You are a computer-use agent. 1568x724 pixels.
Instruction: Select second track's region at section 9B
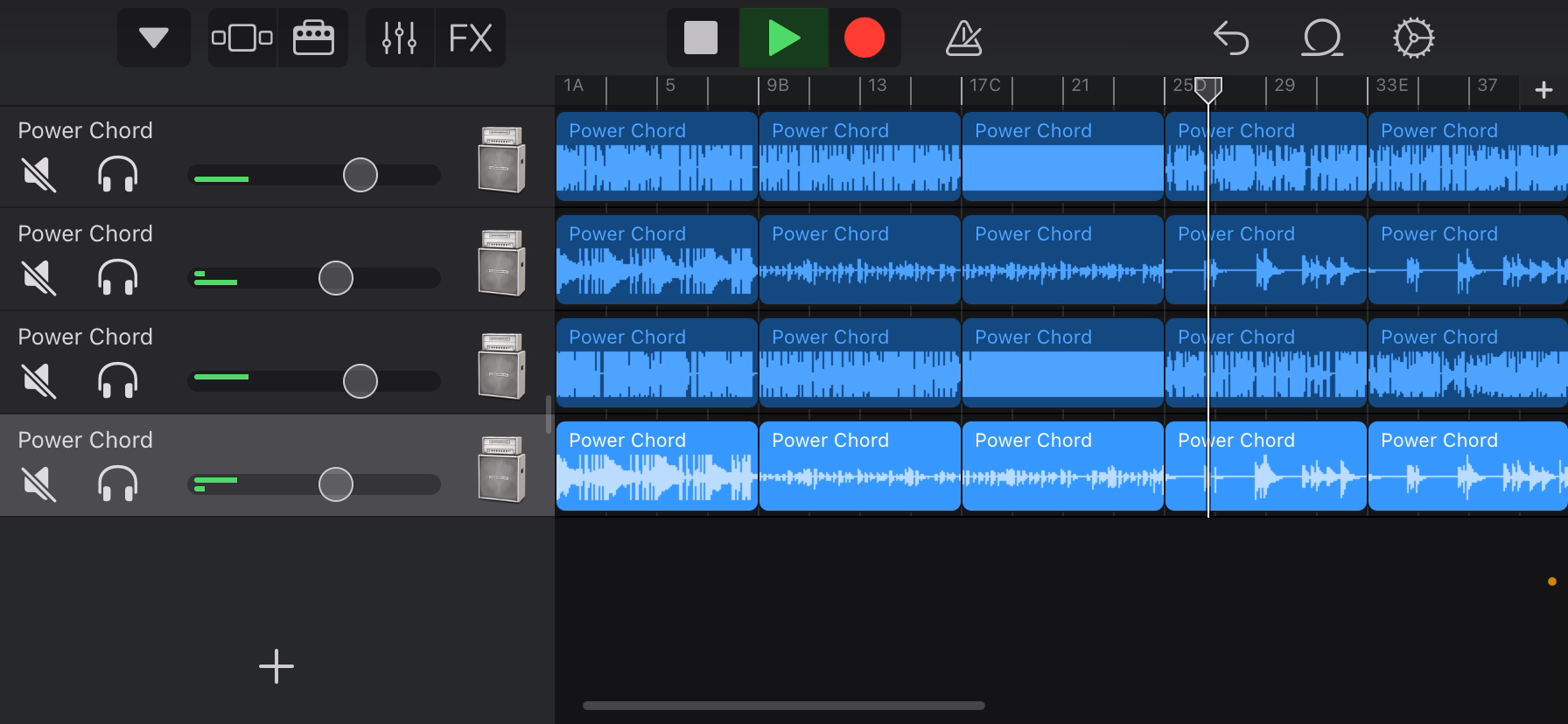860,260
